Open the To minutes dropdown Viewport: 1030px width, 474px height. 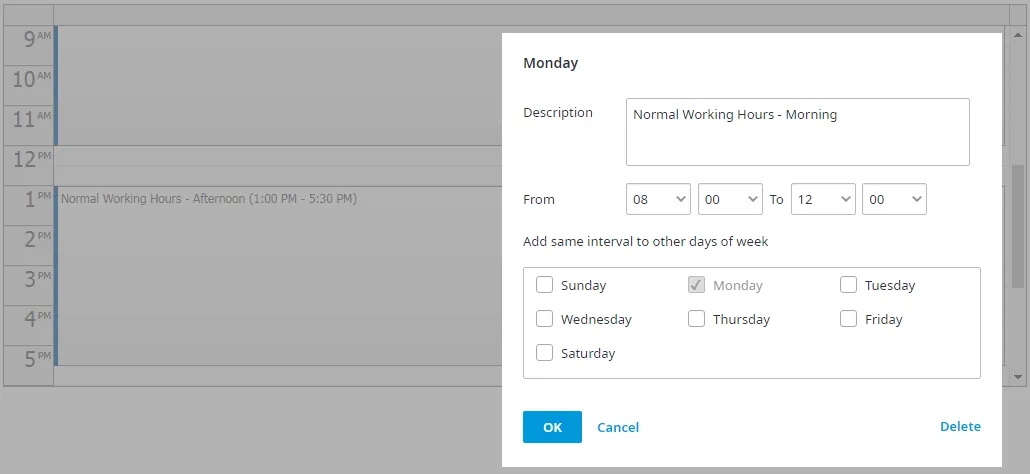tap(895, 199)
